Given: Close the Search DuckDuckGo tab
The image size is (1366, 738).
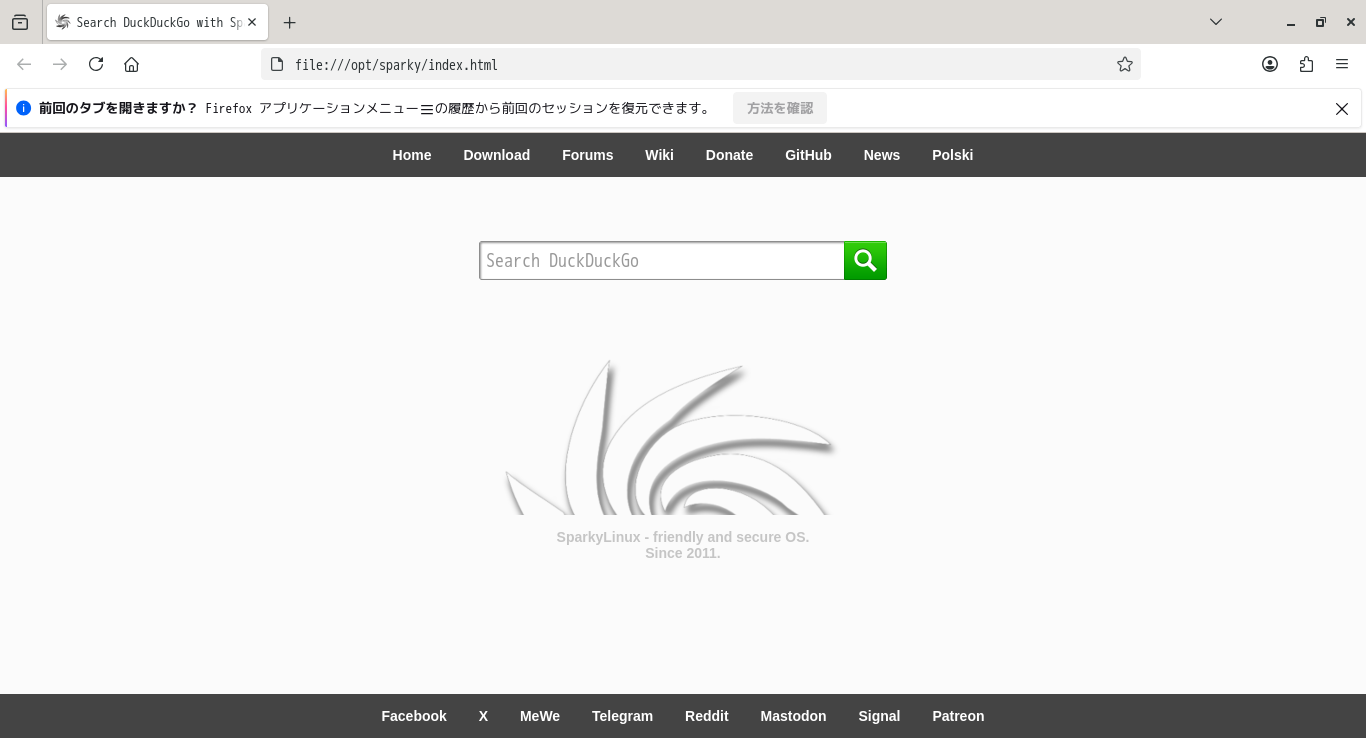Looking at the screenshot, I should (x=251, y=22).
